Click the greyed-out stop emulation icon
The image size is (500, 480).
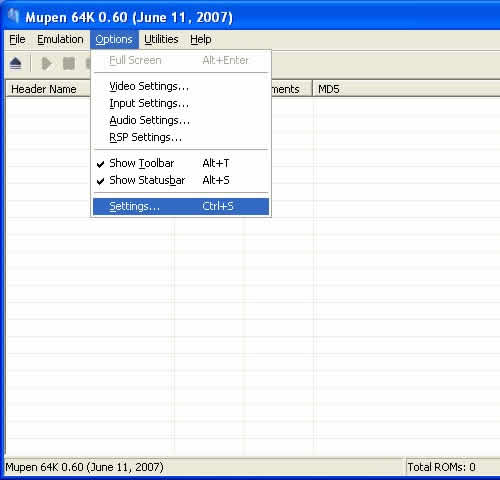(x=69, y=63)
